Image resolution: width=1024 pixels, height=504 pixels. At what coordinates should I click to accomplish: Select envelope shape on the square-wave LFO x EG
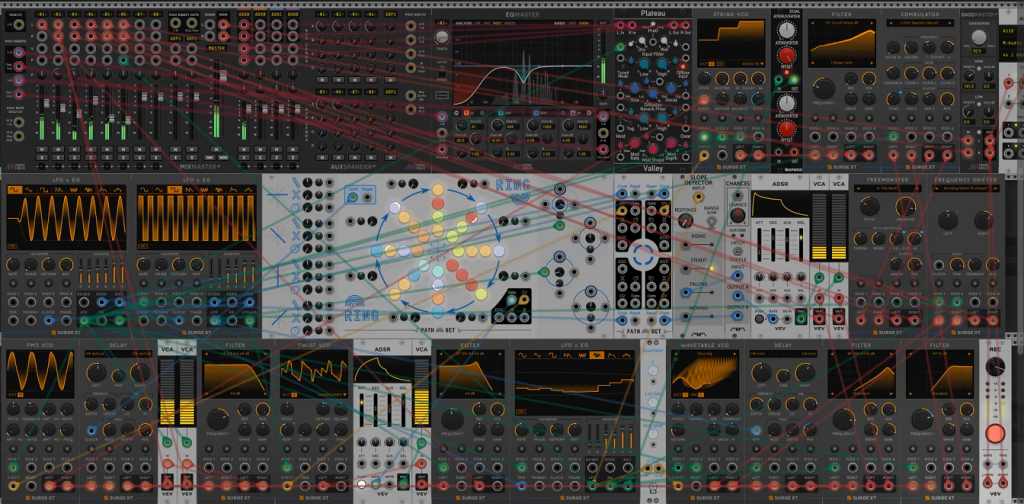[234, 189]
